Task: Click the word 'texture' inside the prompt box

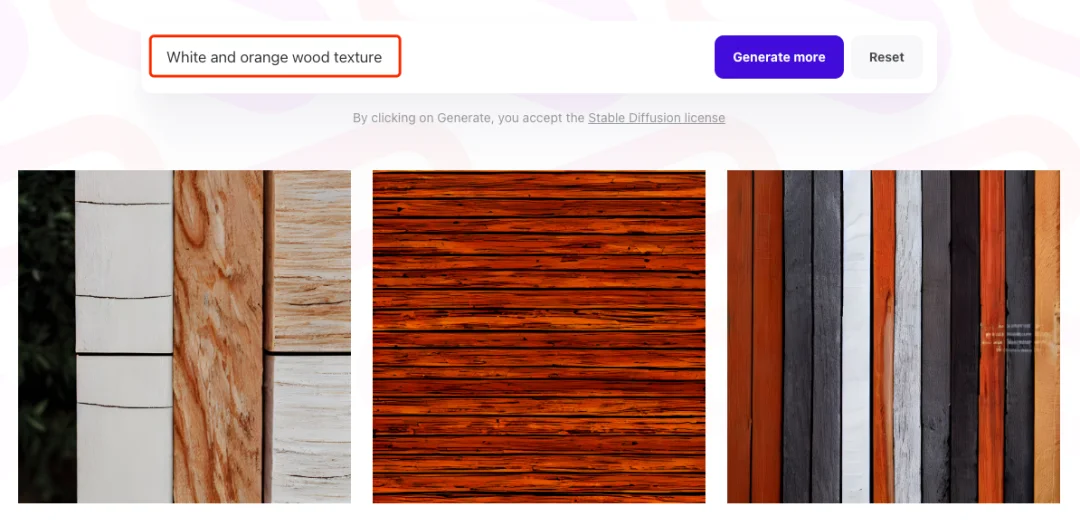Action: click(357, 57)
